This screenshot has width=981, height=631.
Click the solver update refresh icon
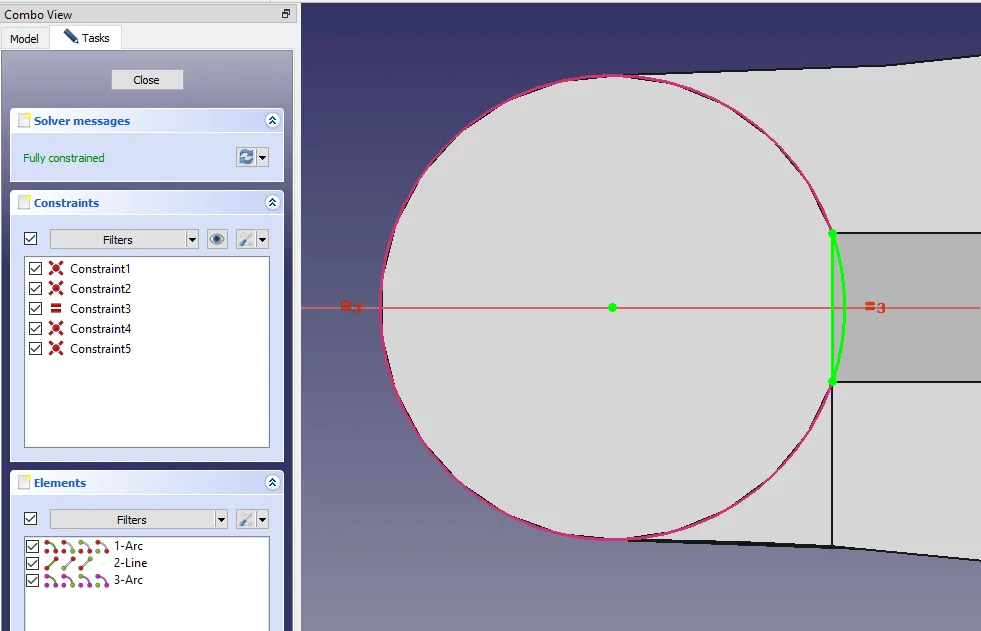tap(245, 157)
